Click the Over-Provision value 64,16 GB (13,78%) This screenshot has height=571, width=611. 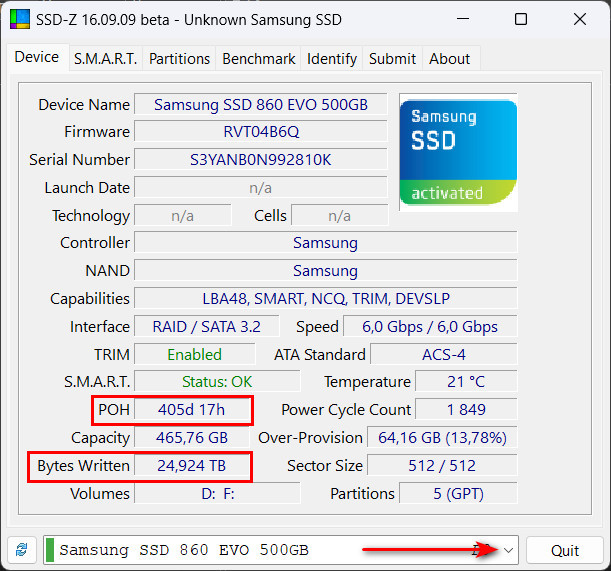[x=442, y=438]
